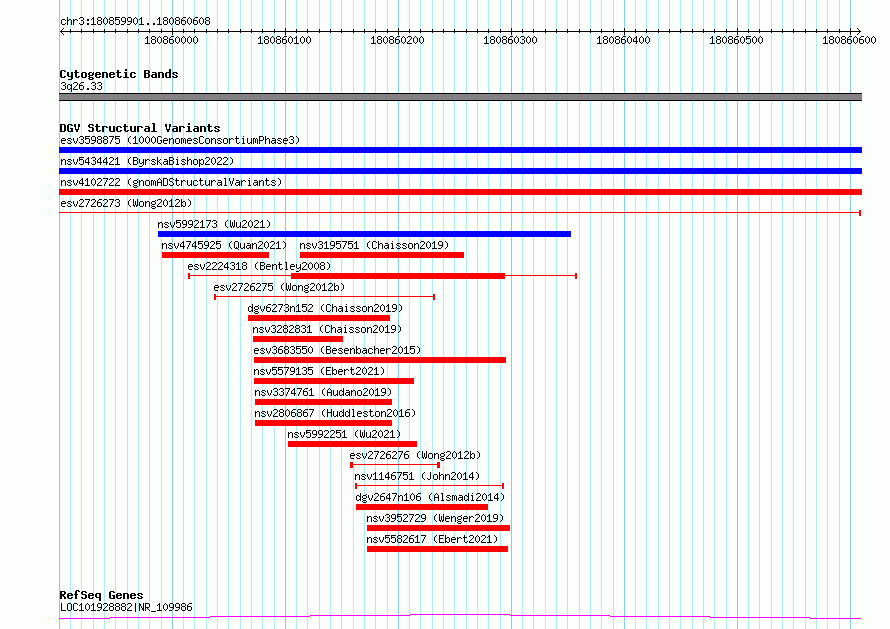The width and height of the screenshot is (890, 629).
Task: Select esv3683550 (Besenbacher2015) label
Action: 337,350
